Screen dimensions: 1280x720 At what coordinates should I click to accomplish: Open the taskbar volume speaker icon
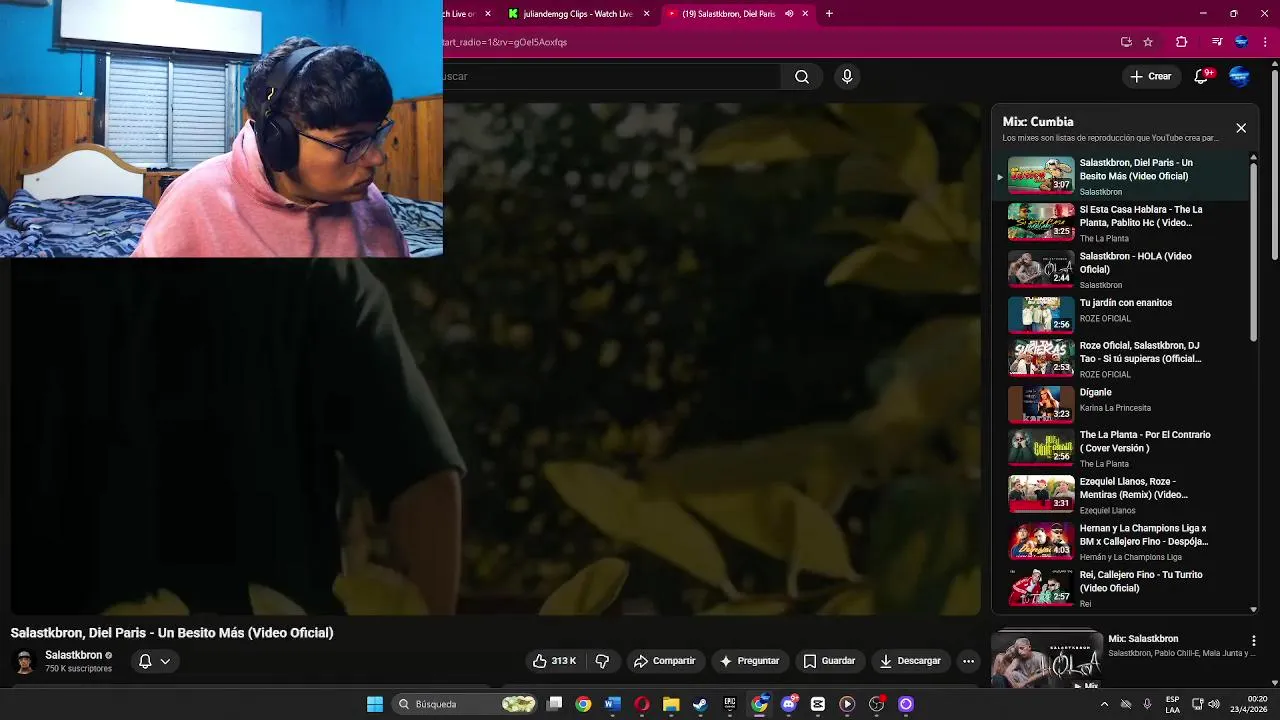pos(1214,704)
